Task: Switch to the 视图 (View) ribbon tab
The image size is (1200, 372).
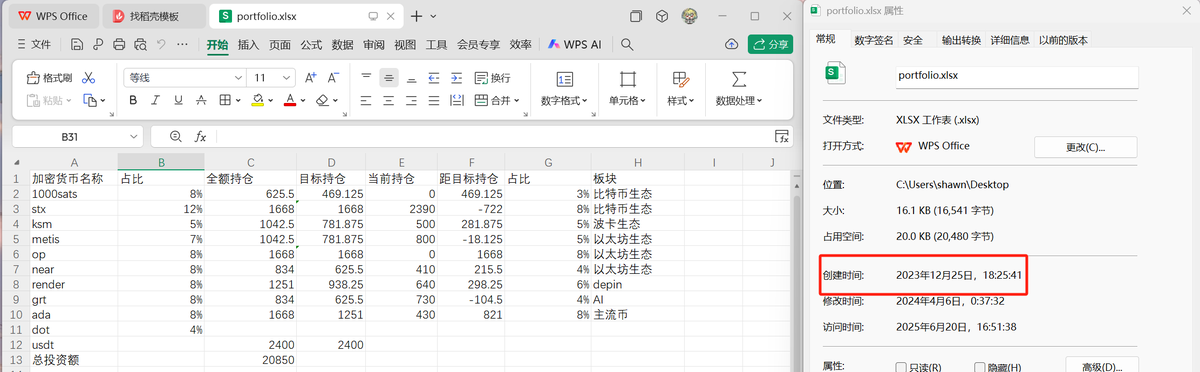Action: point(405,44)
